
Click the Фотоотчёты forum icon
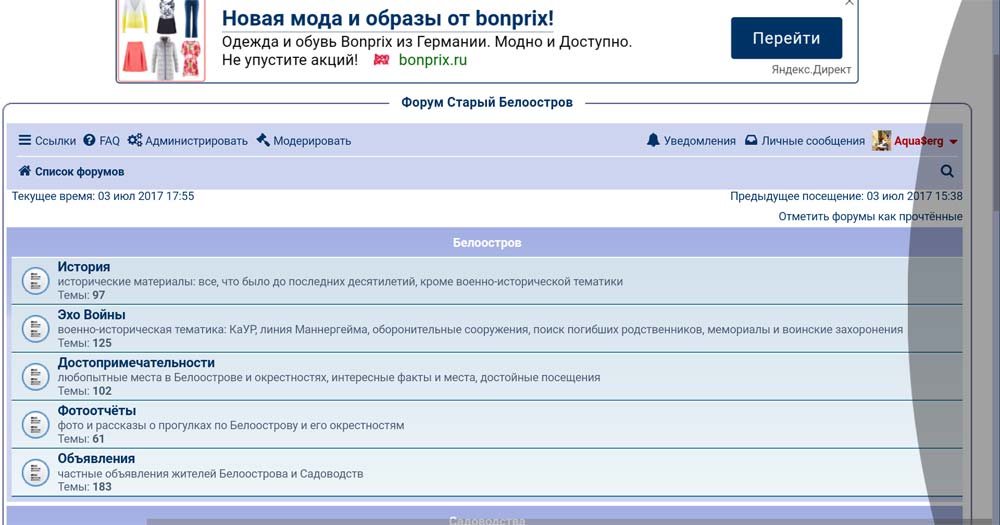click(x=35, y=424)
